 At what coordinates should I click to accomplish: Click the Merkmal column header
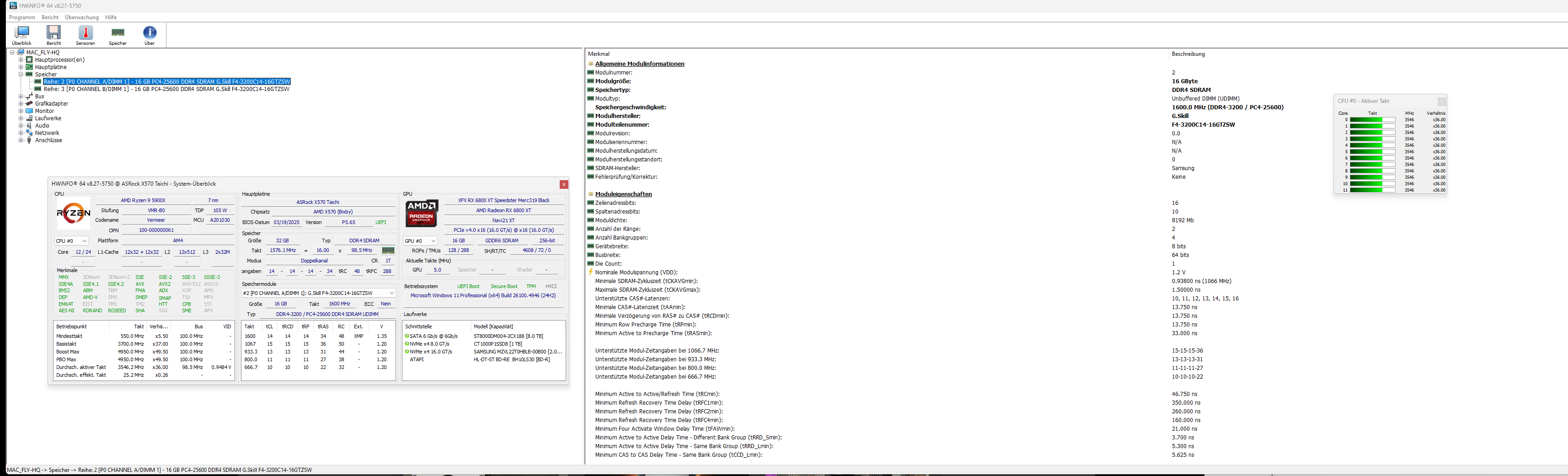coord(599,54)
